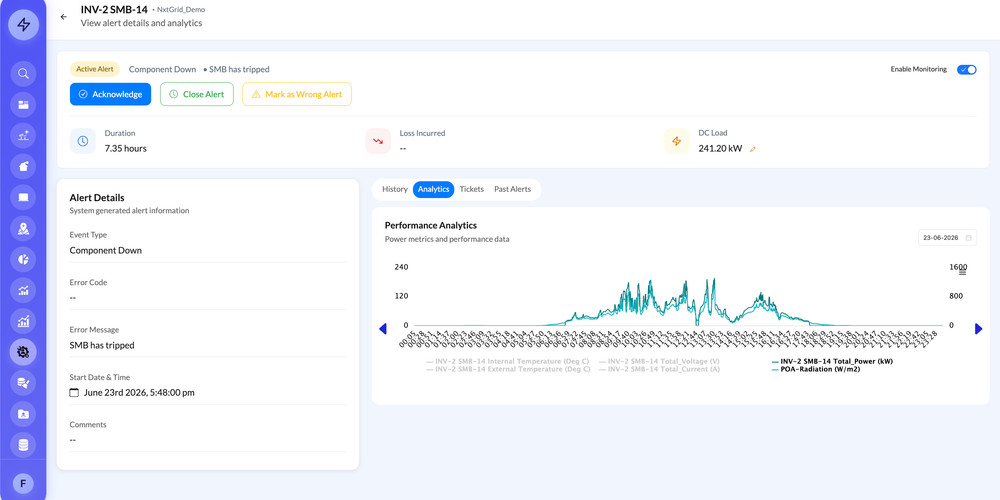
Task: Show the Total_Voltage series in legend
Action: point(659,361)
